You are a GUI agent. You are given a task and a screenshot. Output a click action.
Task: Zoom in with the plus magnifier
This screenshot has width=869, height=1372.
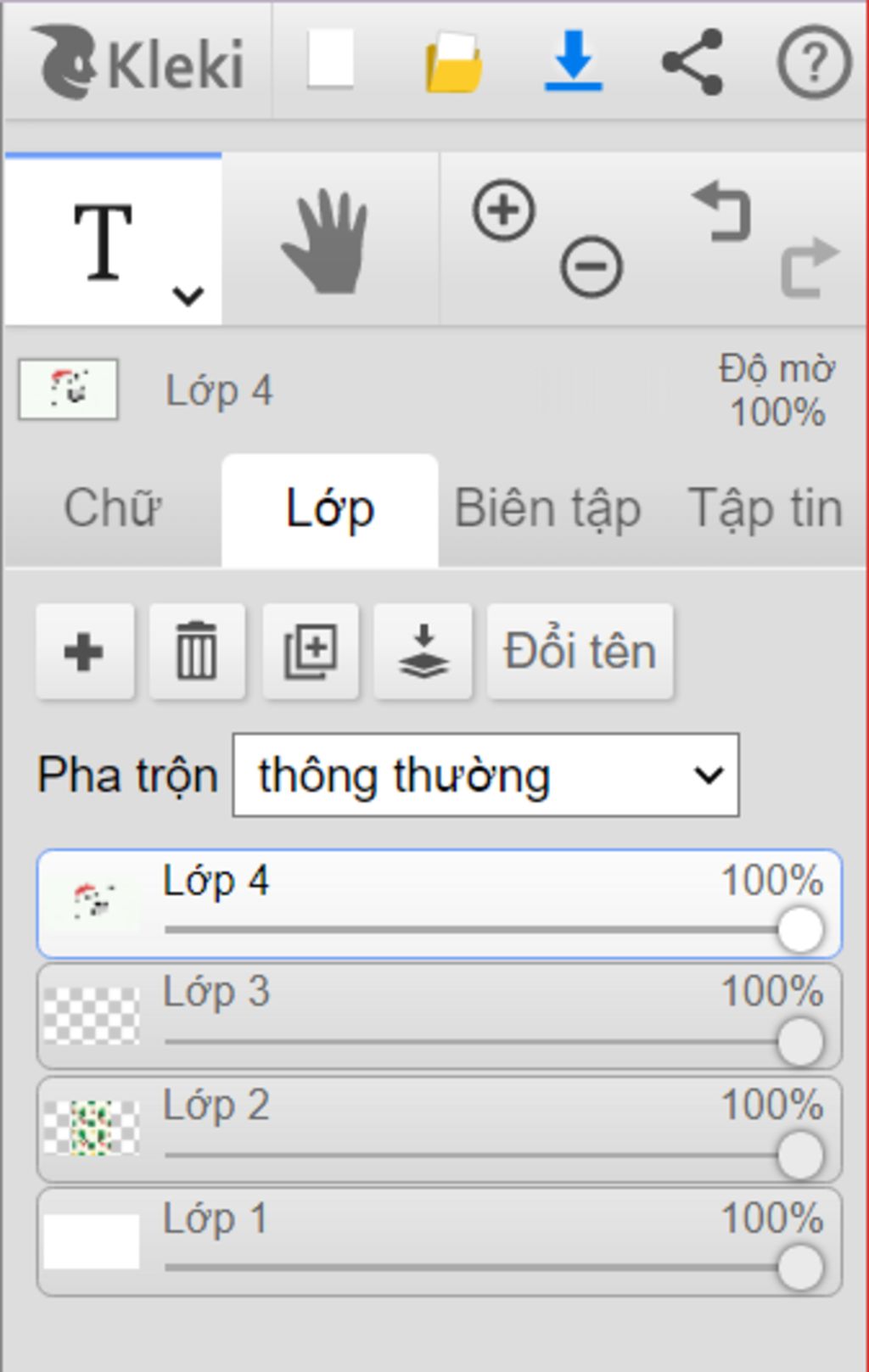tap(504, 210)
